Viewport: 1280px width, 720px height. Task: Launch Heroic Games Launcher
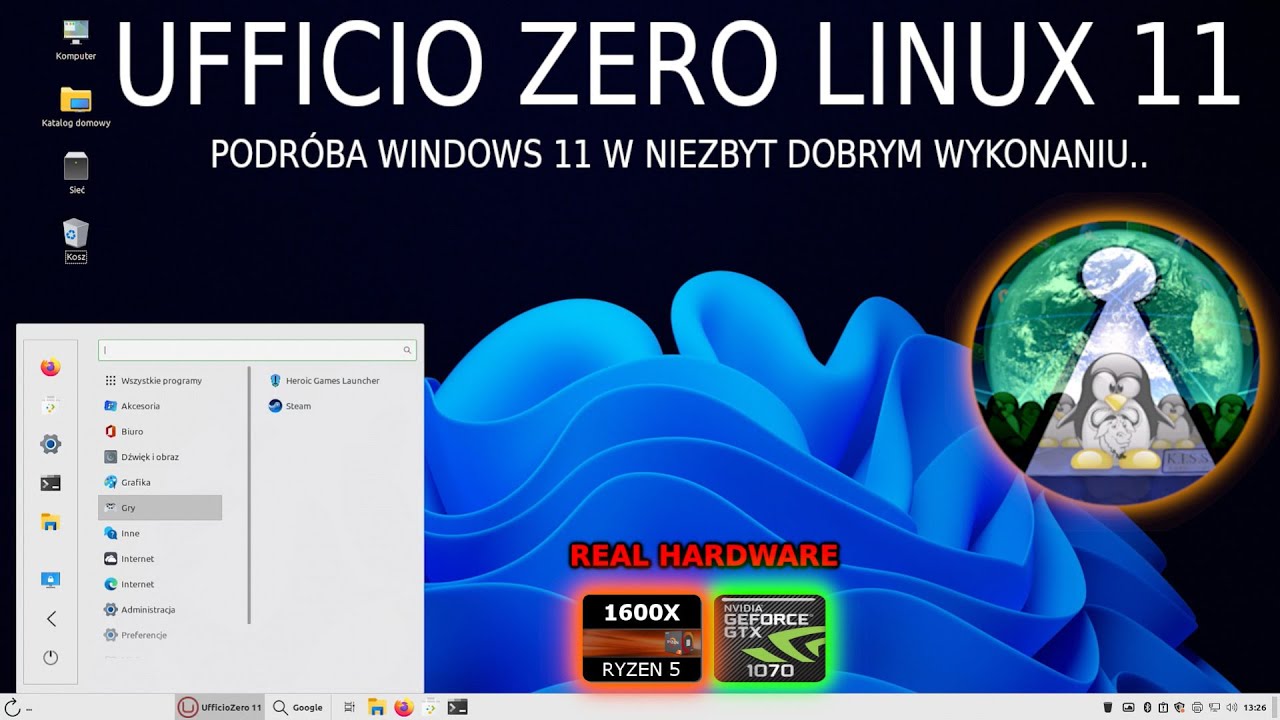pos(325,380)
